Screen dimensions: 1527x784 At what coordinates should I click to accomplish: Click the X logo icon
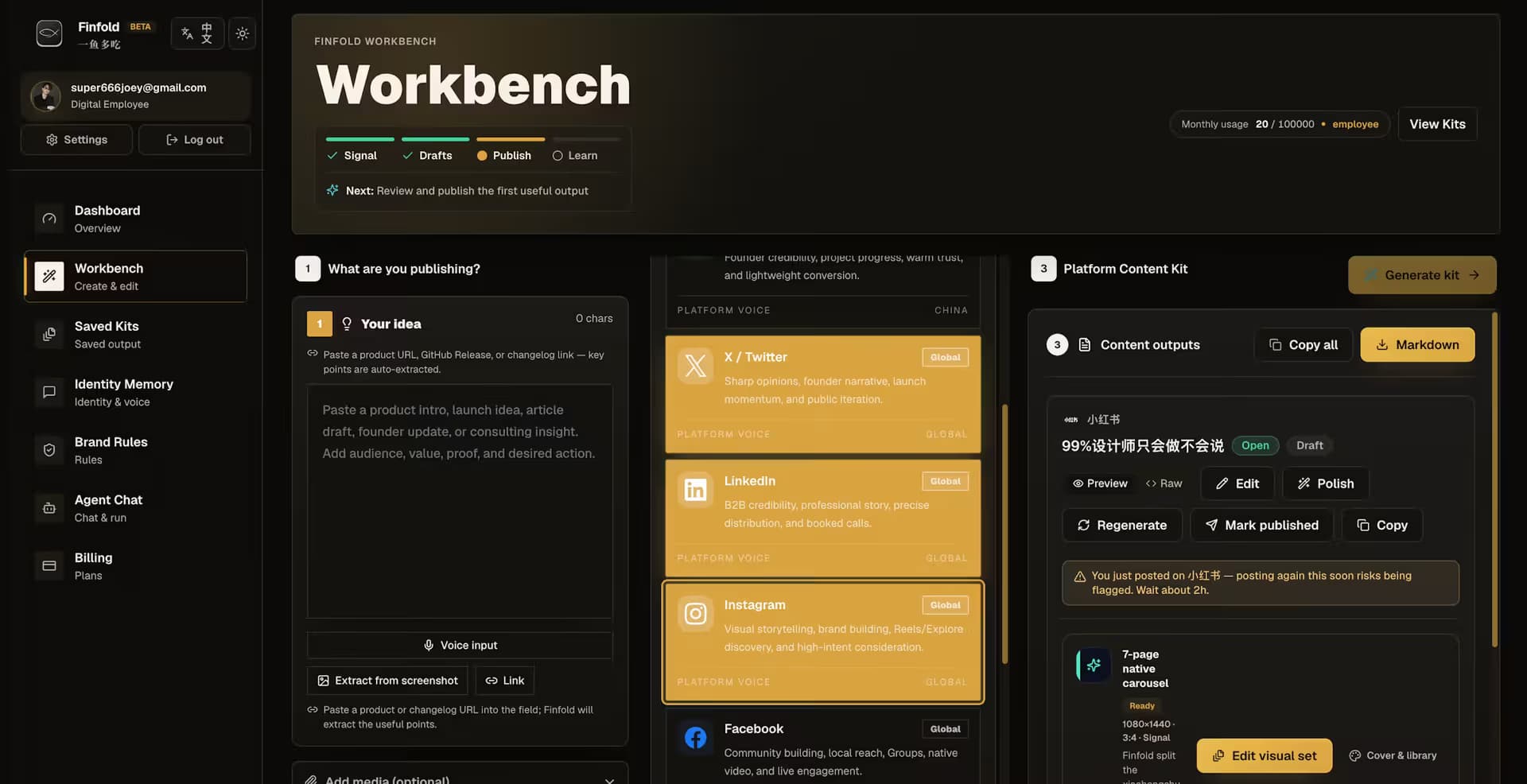[695, 366]
